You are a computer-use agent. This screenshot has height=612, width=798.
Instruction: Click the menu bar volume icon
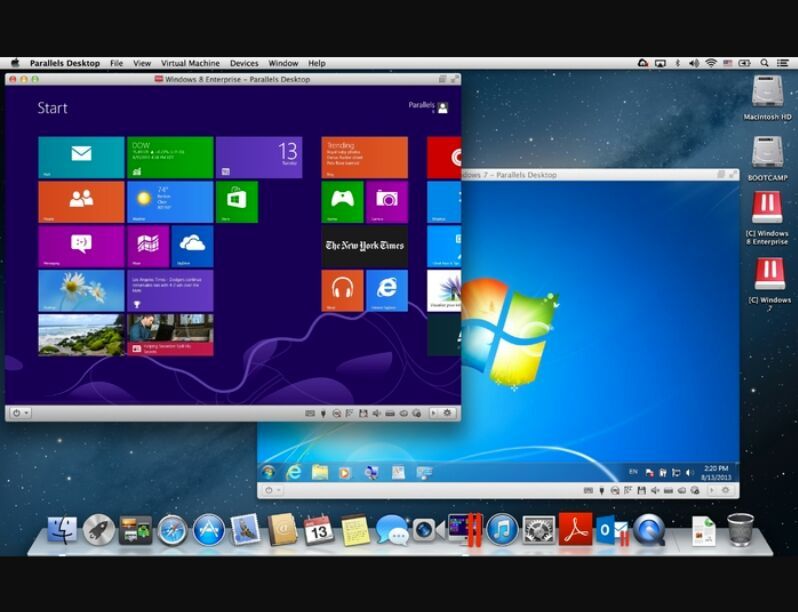[694, 63]
